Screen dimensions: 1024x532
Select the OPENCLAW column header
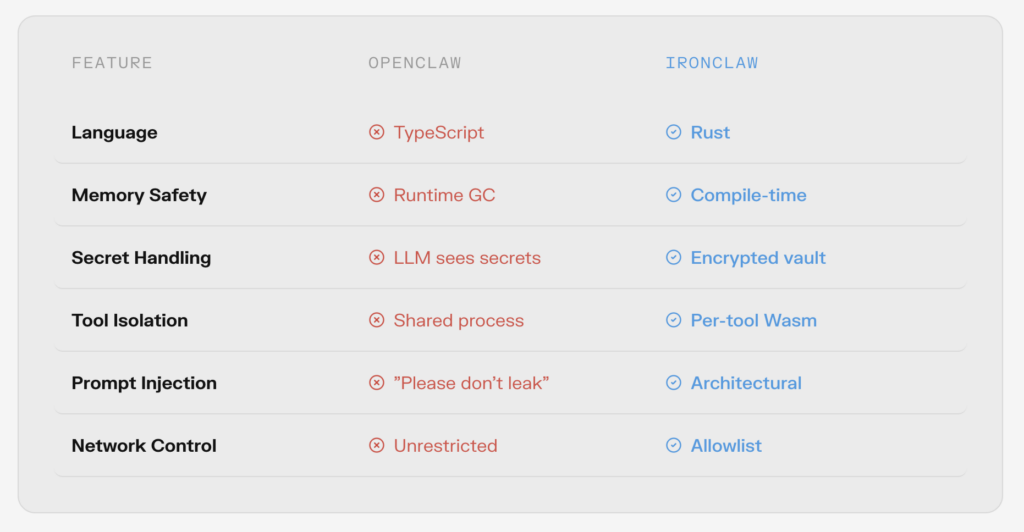coord(414,63)
